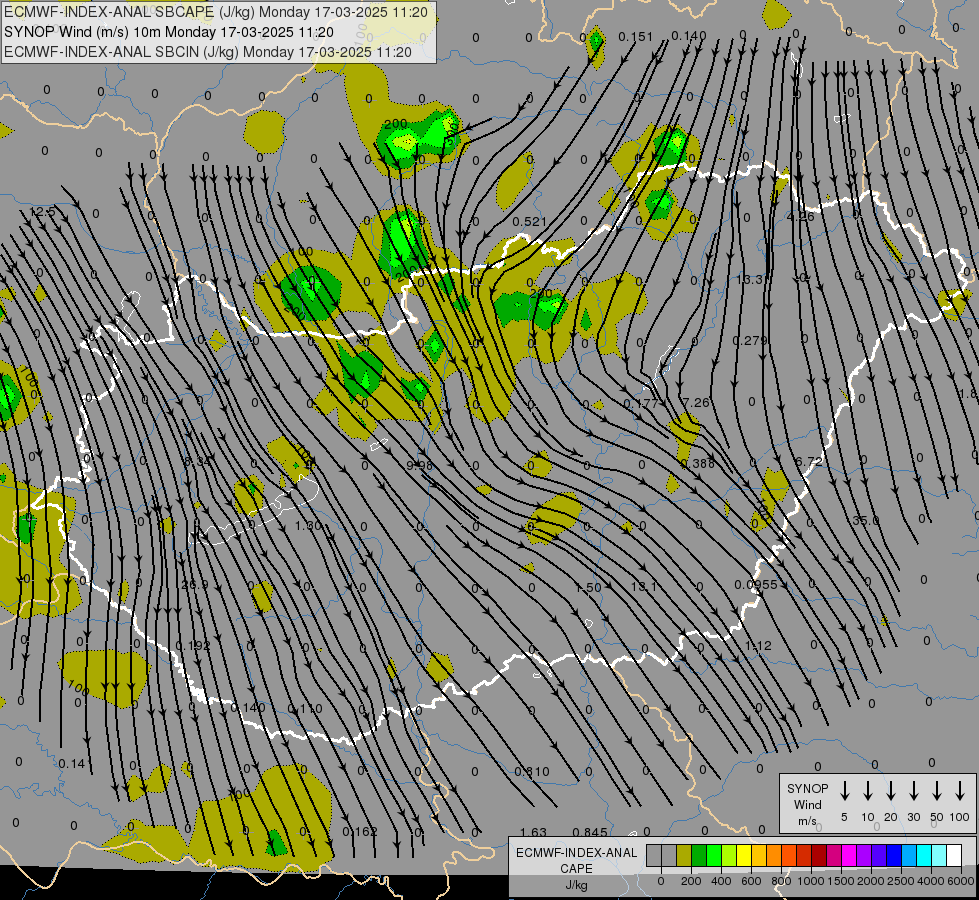Click the map value 6.34
Screen dimensions: 979x900
197,462
